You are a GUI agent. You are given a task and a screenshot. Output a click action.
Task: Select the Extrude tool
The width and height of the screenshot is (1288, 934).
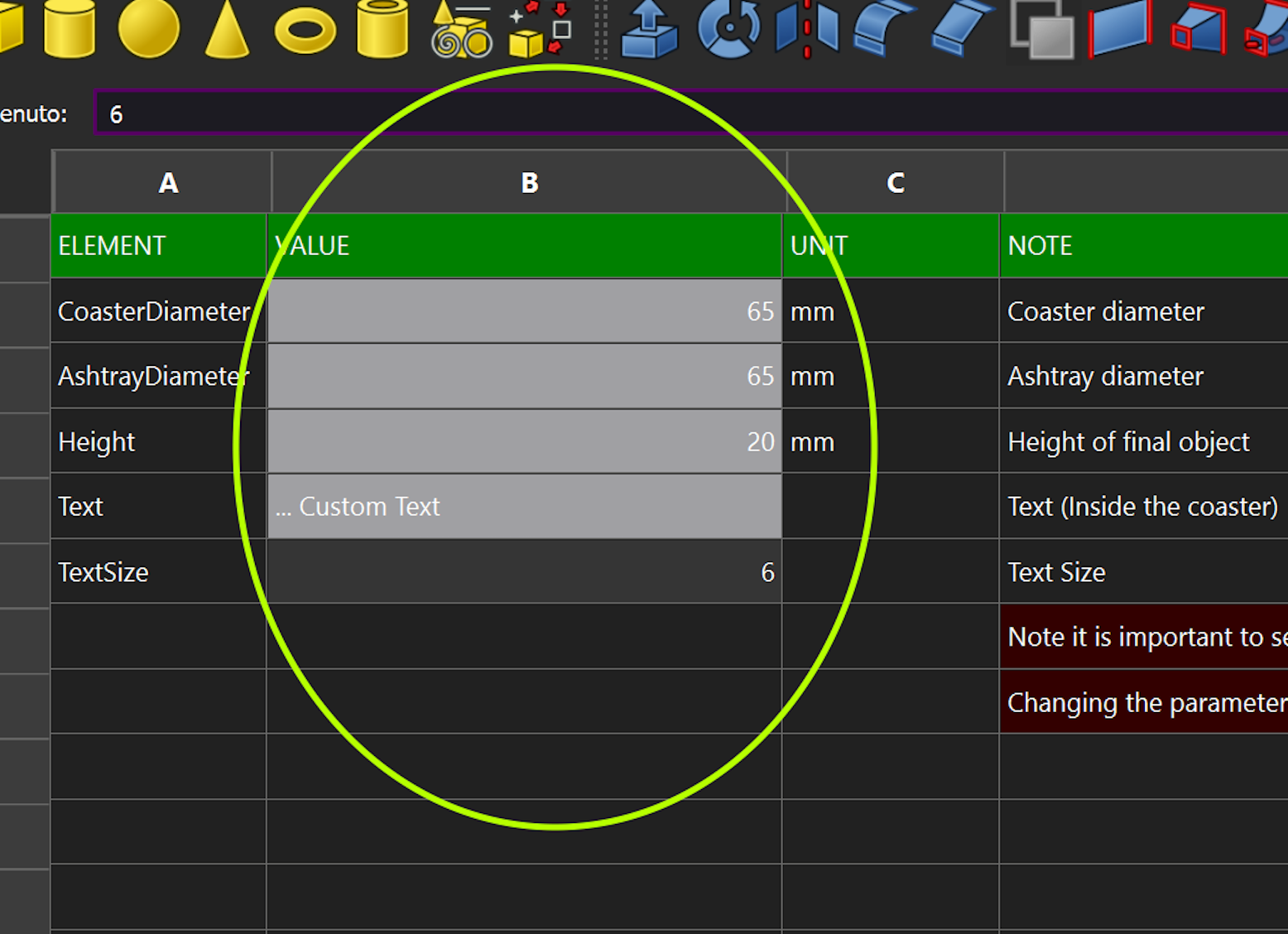(650, 30)
